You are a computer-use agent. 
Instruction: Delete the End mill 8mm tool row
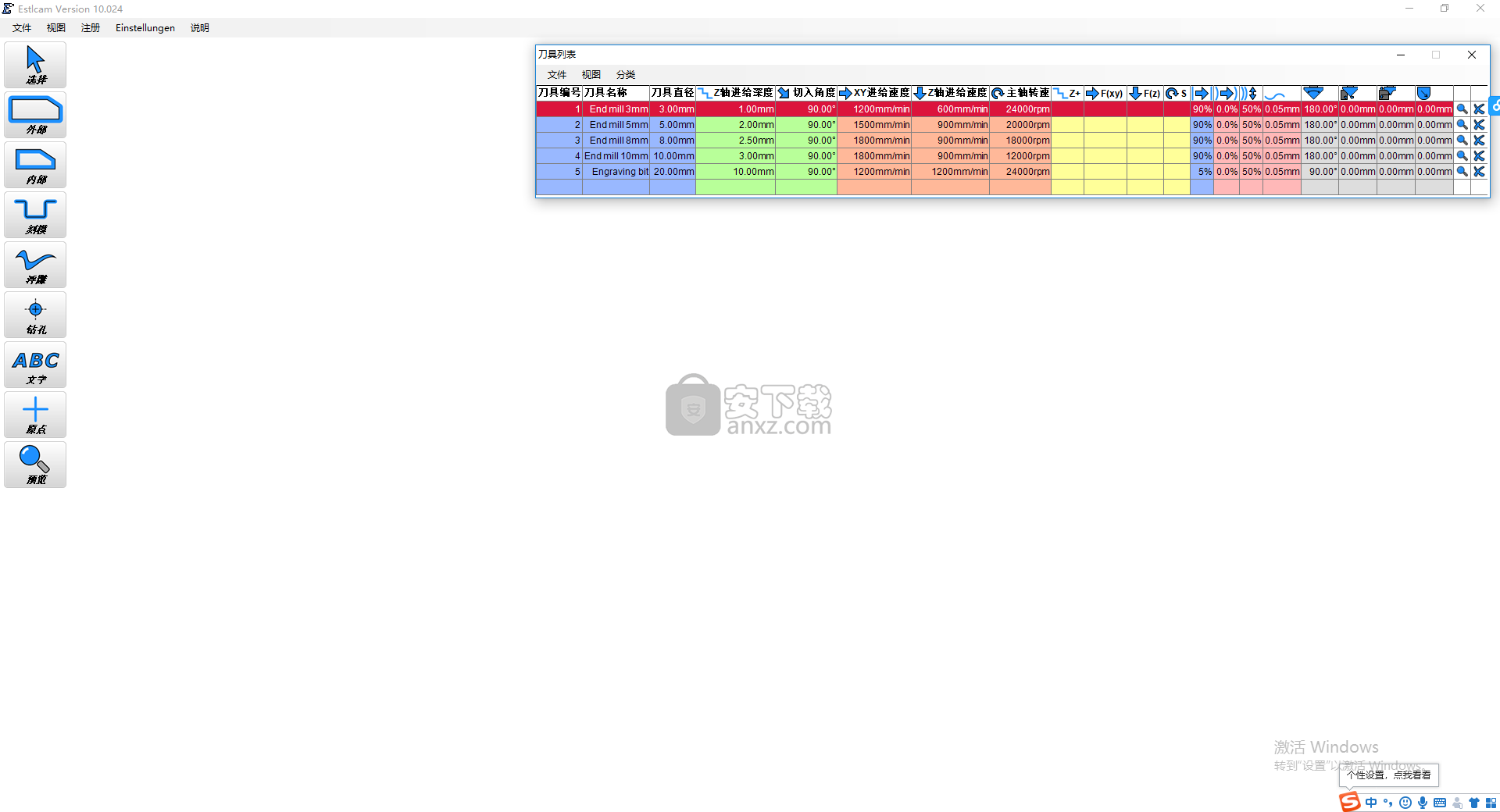tap(1479, 141)
